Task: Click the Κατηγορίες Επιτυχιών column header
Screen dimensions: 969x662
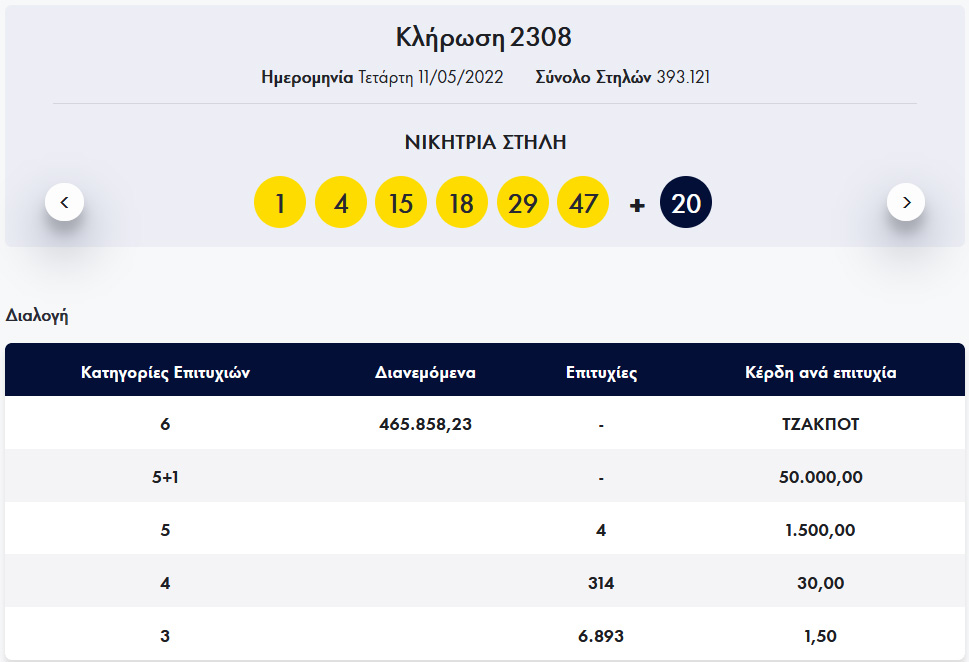Action: pos(165,373)
